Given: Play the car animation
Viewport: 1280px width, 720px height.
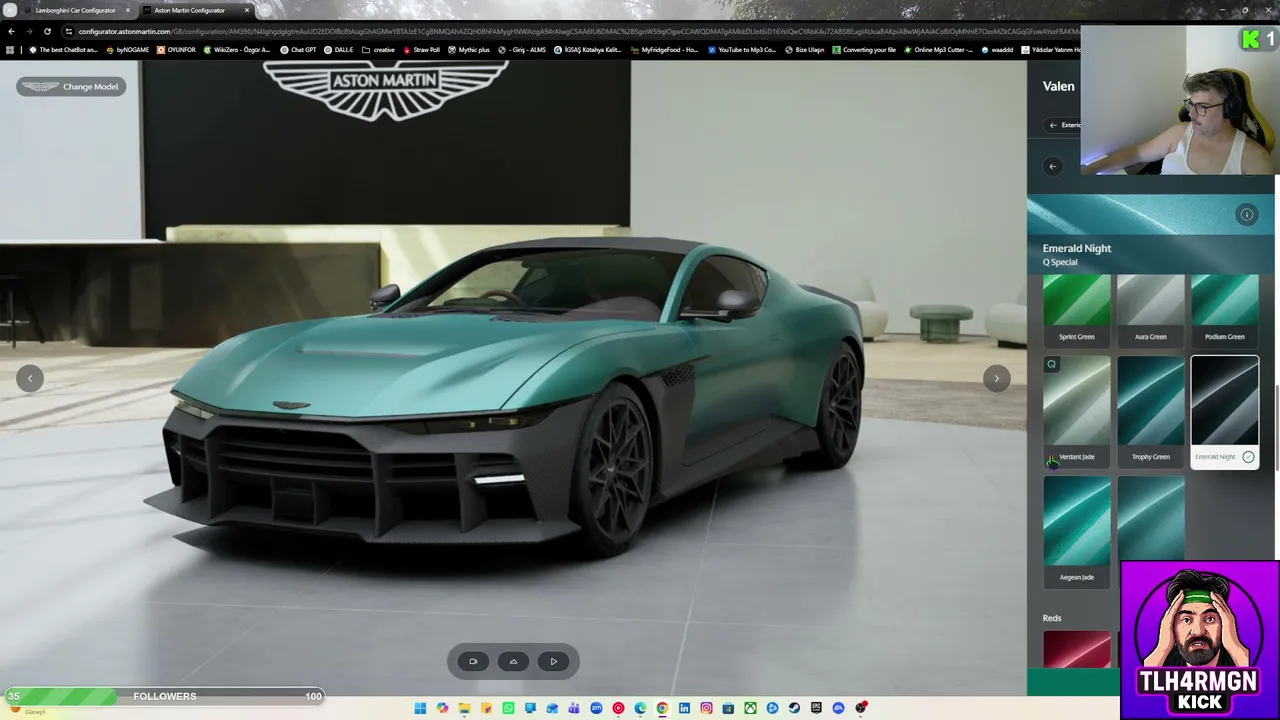Looking at the screenshot, I should tap(553, 661).
